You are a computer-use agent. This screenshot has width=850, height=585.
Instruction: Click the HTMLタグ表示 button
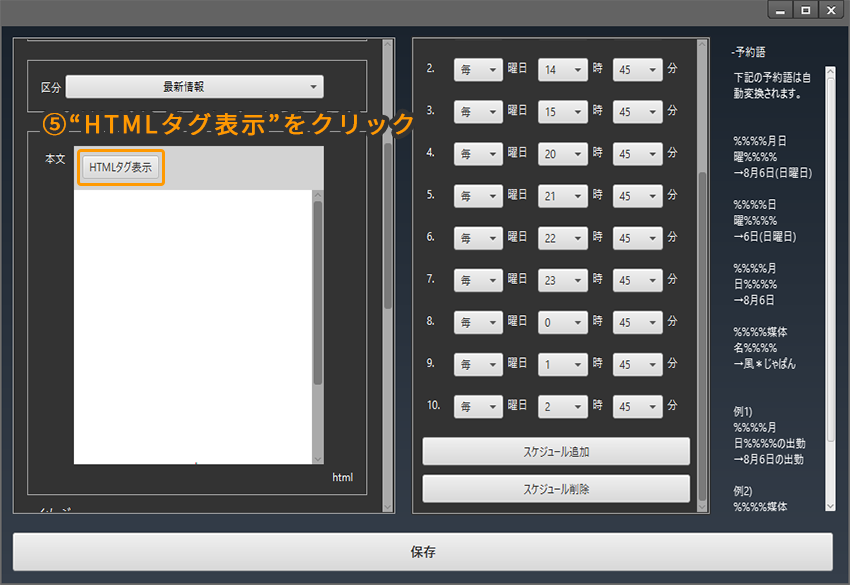coord(120,168)
